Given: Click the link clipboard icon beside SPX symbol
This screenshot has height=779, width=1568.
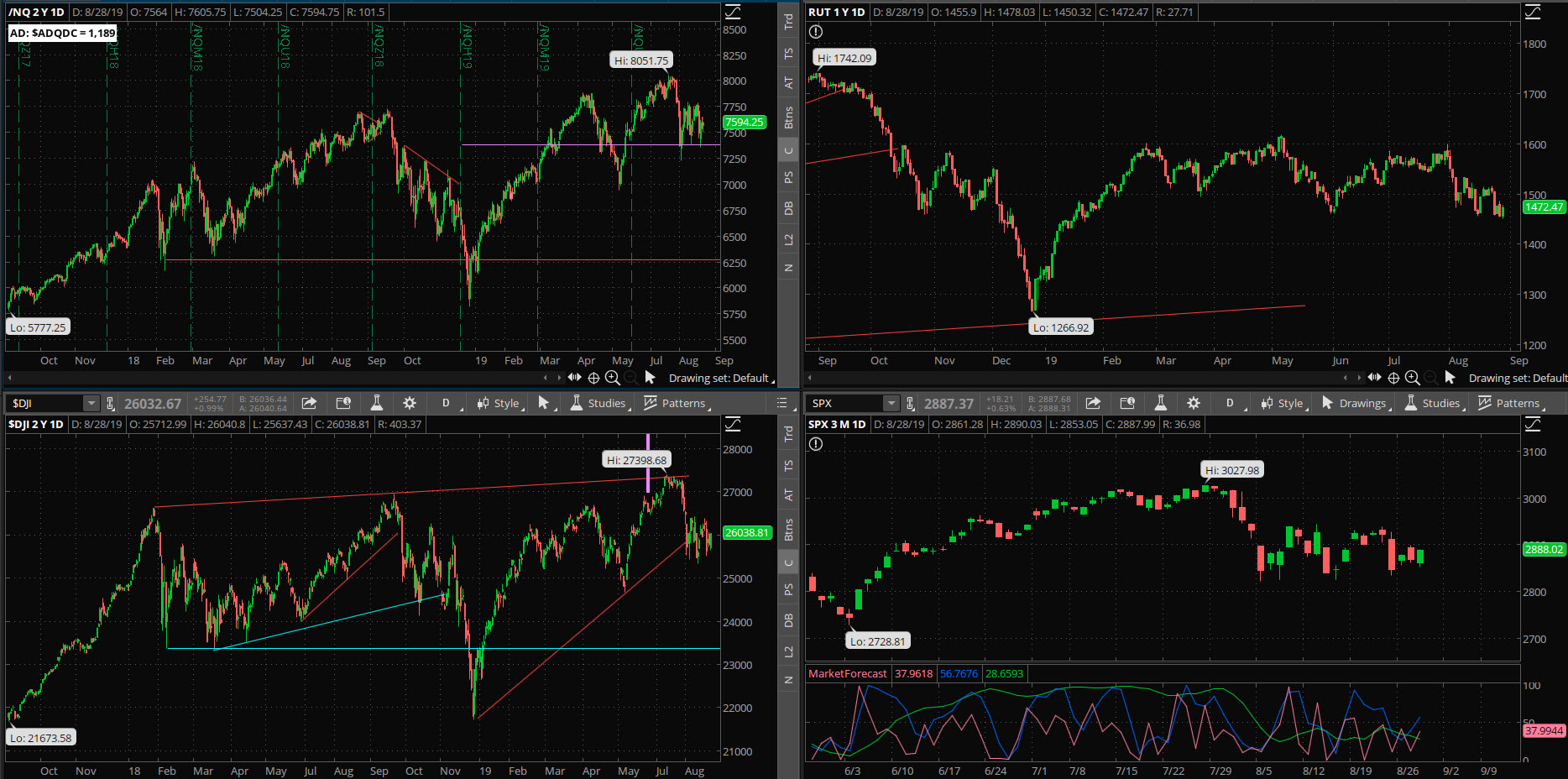Looking at the screenshot, I should click(911, 404).
